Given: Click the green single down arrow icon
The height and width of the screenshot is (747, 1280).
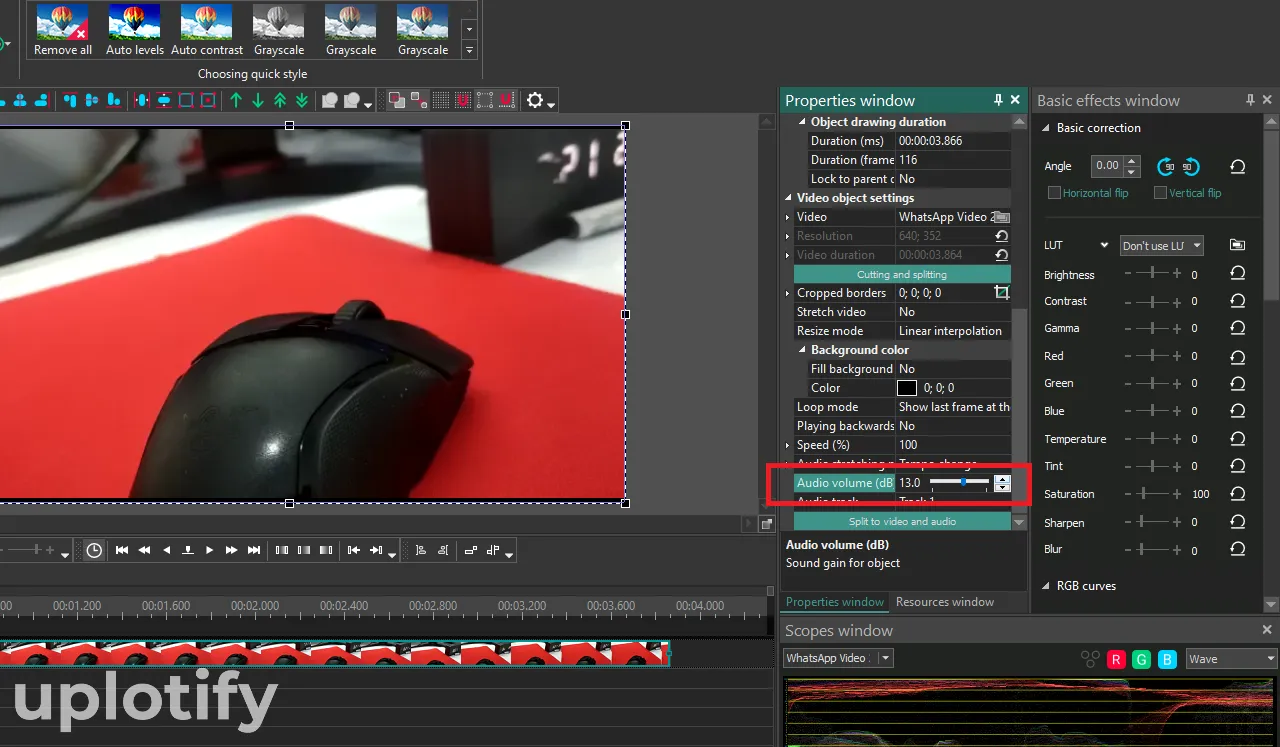Looking at the screenshot, I should (x=258, y=100).
